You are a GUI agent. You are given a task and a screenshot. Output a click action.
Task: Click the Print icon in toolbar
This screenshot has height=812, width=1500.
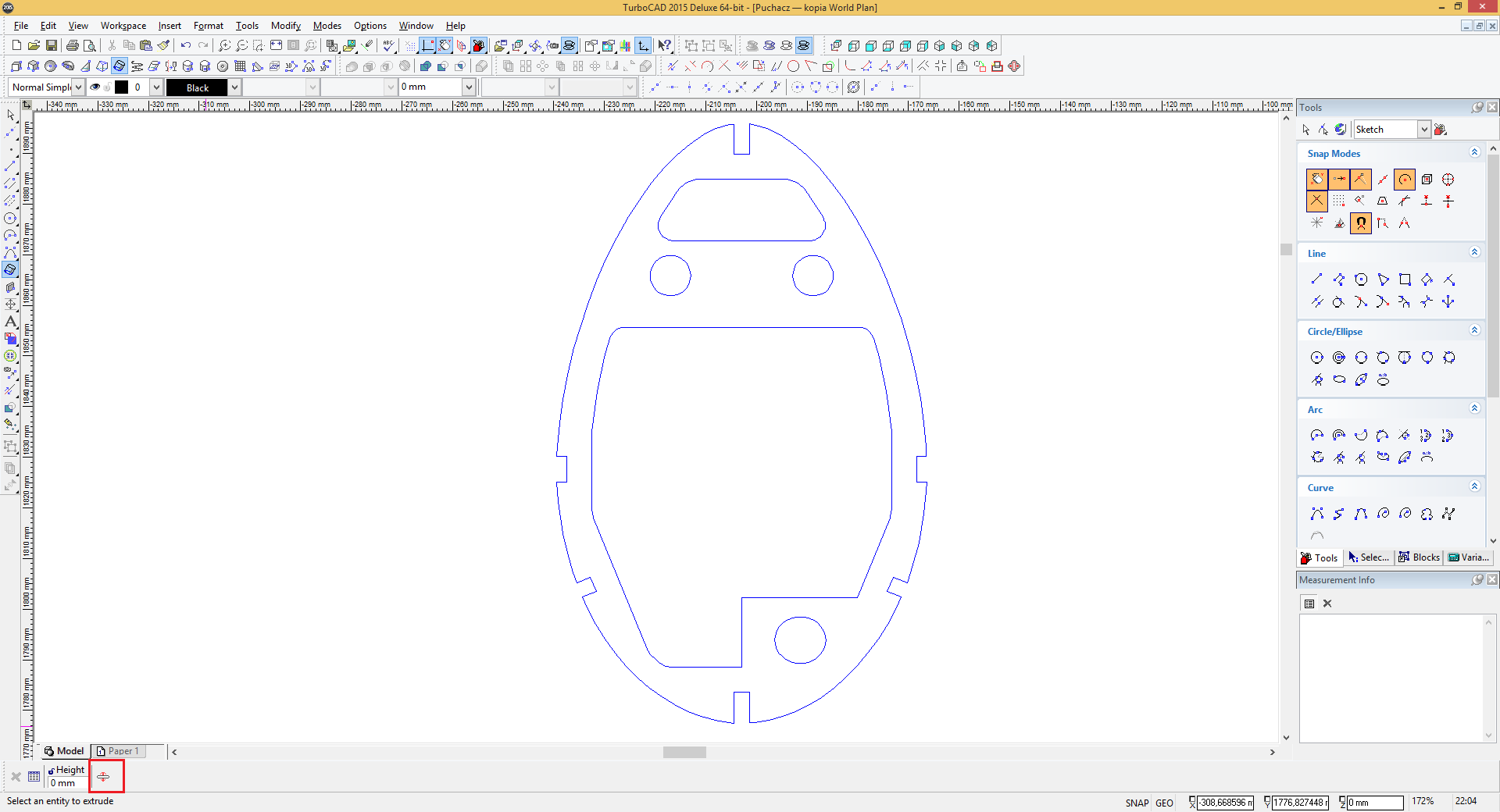pyautogui.click(x=73, y=46)
